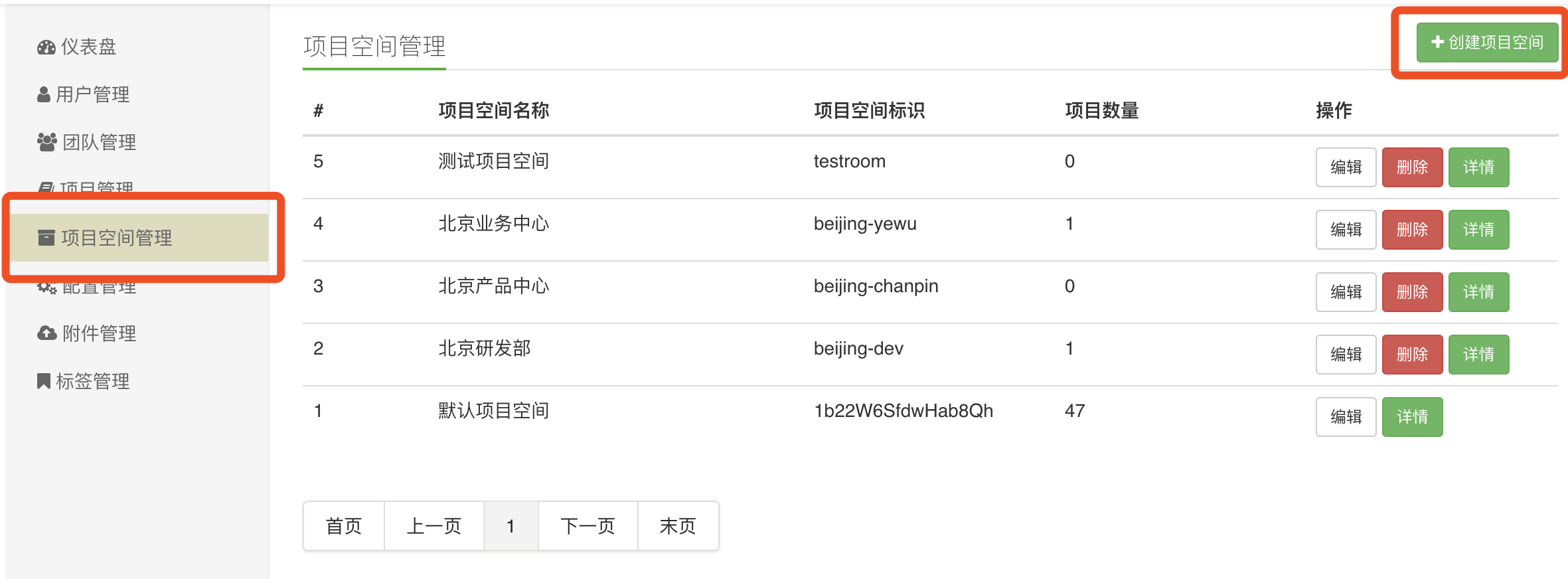The image size is (1568, 579).
Task: Click the project space archive box icon
Action: click(46, 238)
